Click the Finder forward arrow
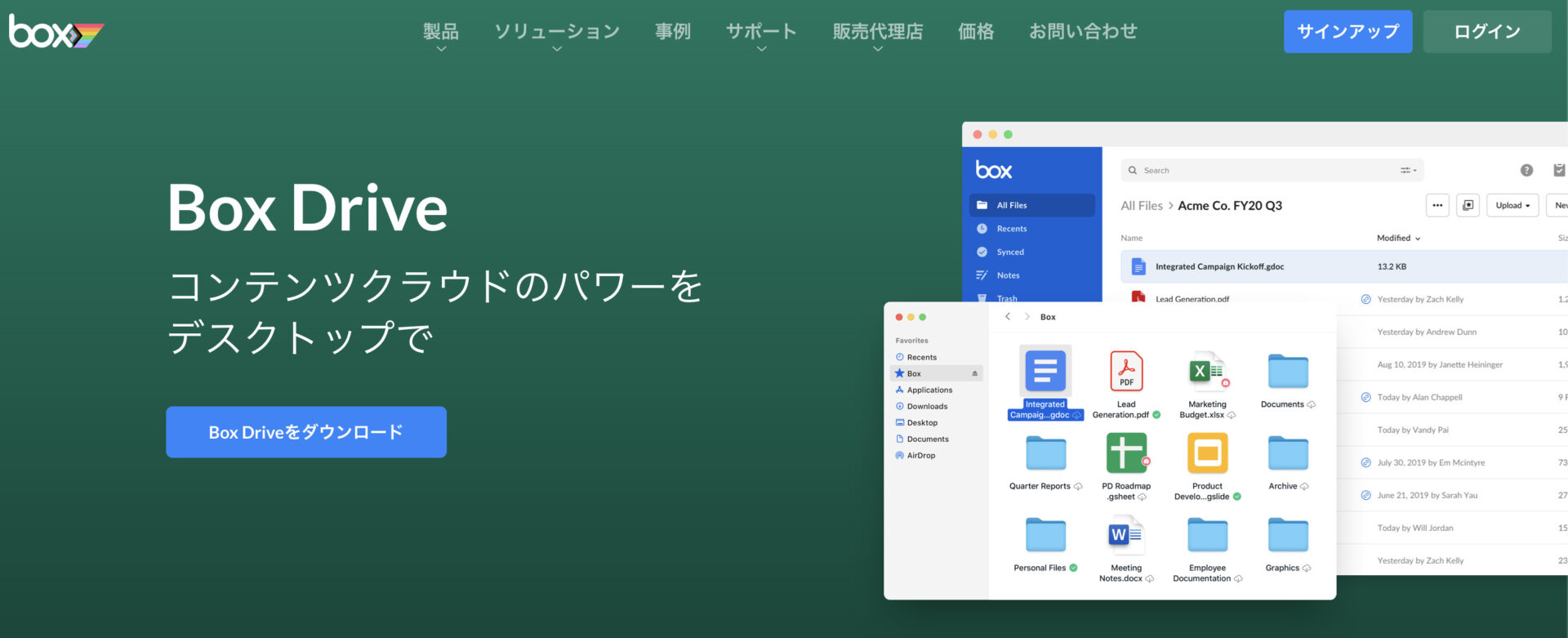 point(1027,316)
